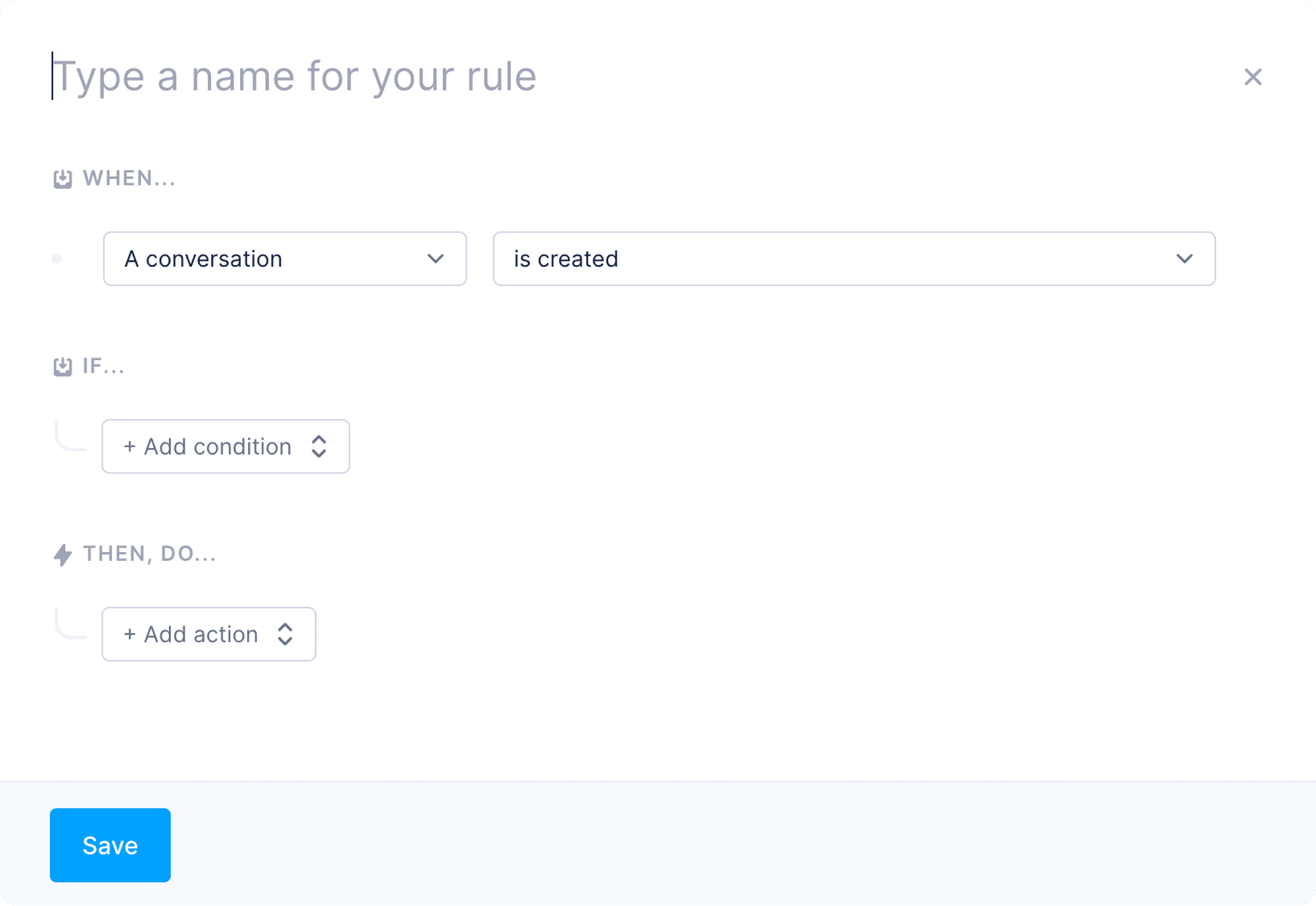Click the chevron in A conversation dropdown

pos(435,259)
